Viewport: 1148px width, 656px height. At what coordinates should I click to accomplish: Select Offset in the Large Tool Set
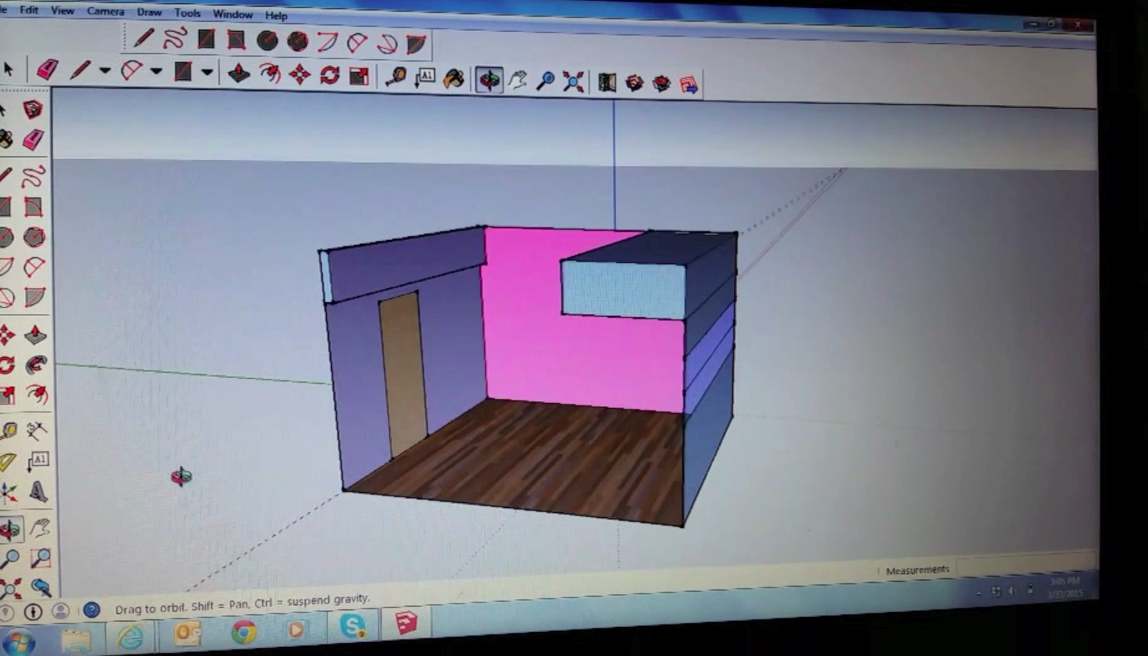pyautogui.click(x=37, y=395)
